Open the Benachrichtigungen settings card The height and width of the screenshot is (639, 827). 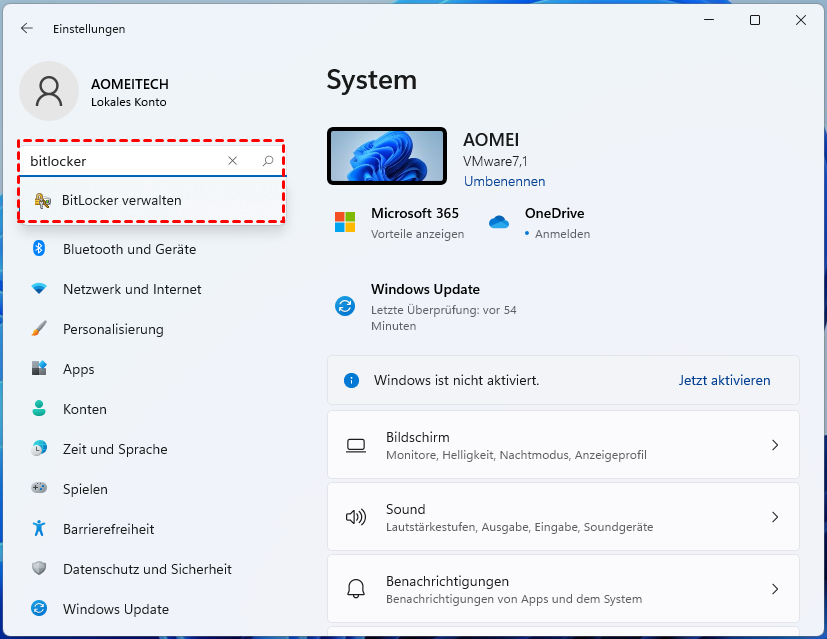coord(563,589)
